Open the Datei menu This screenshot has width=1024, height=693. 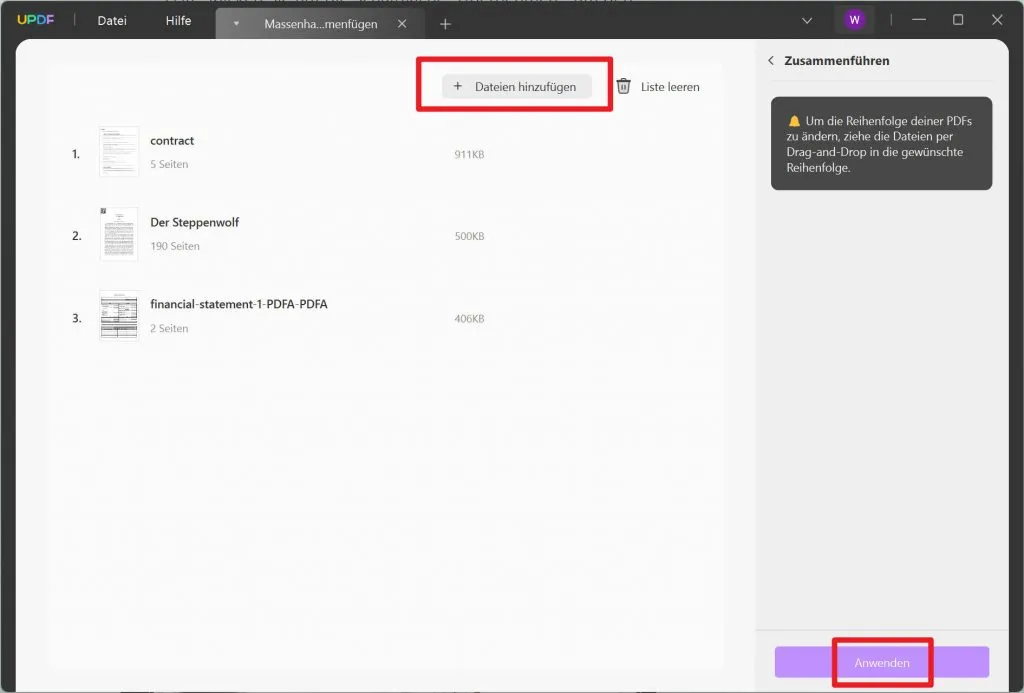(x=112, y=21)
